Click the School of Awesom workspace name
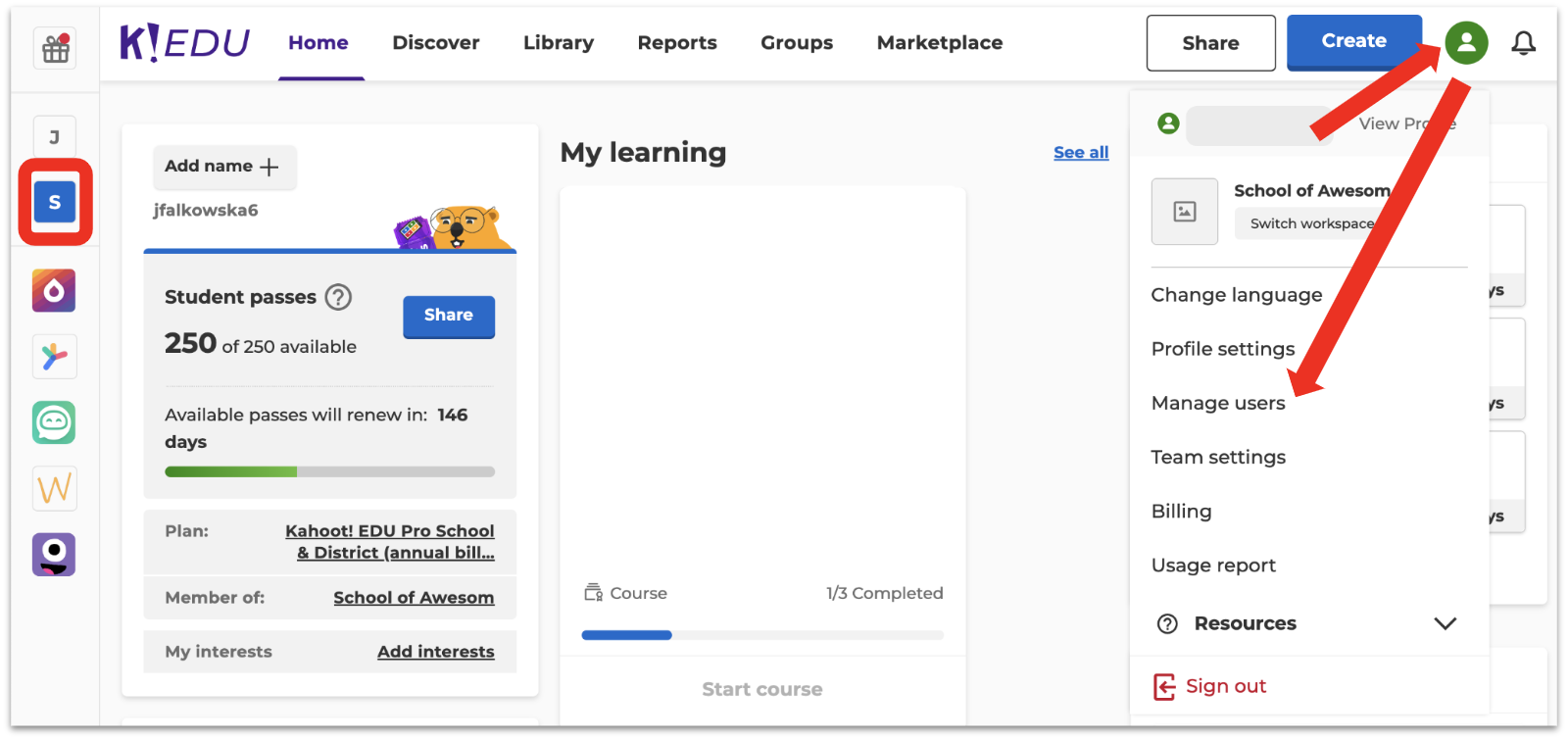Image resolution: width=1568 pixels, height=739 pixels. click(1313, 191)
